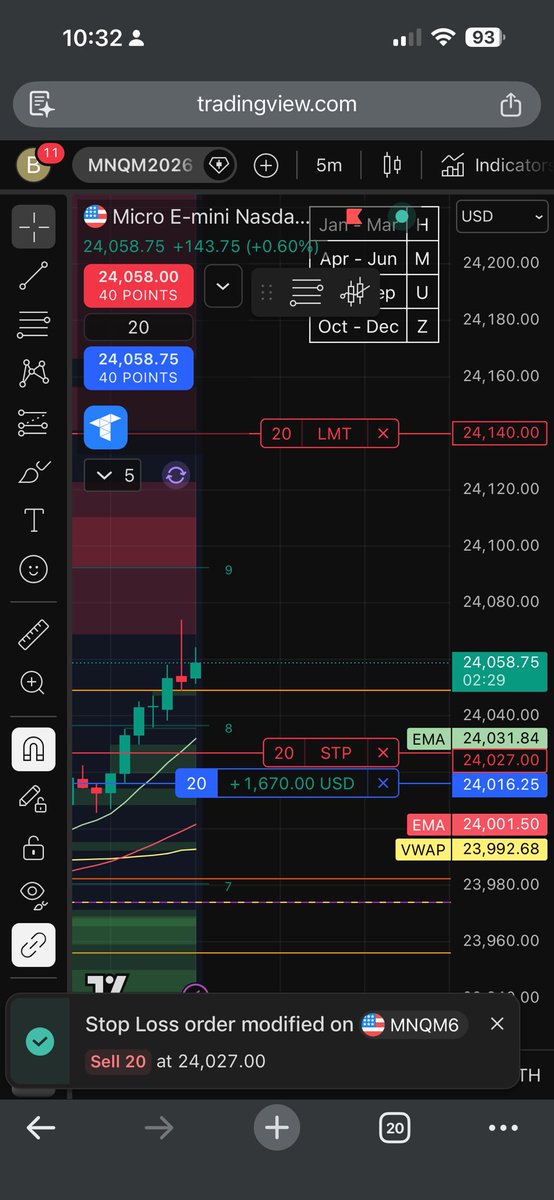
Task: Hide all drawings with eye icon
Action: [33, 894]
